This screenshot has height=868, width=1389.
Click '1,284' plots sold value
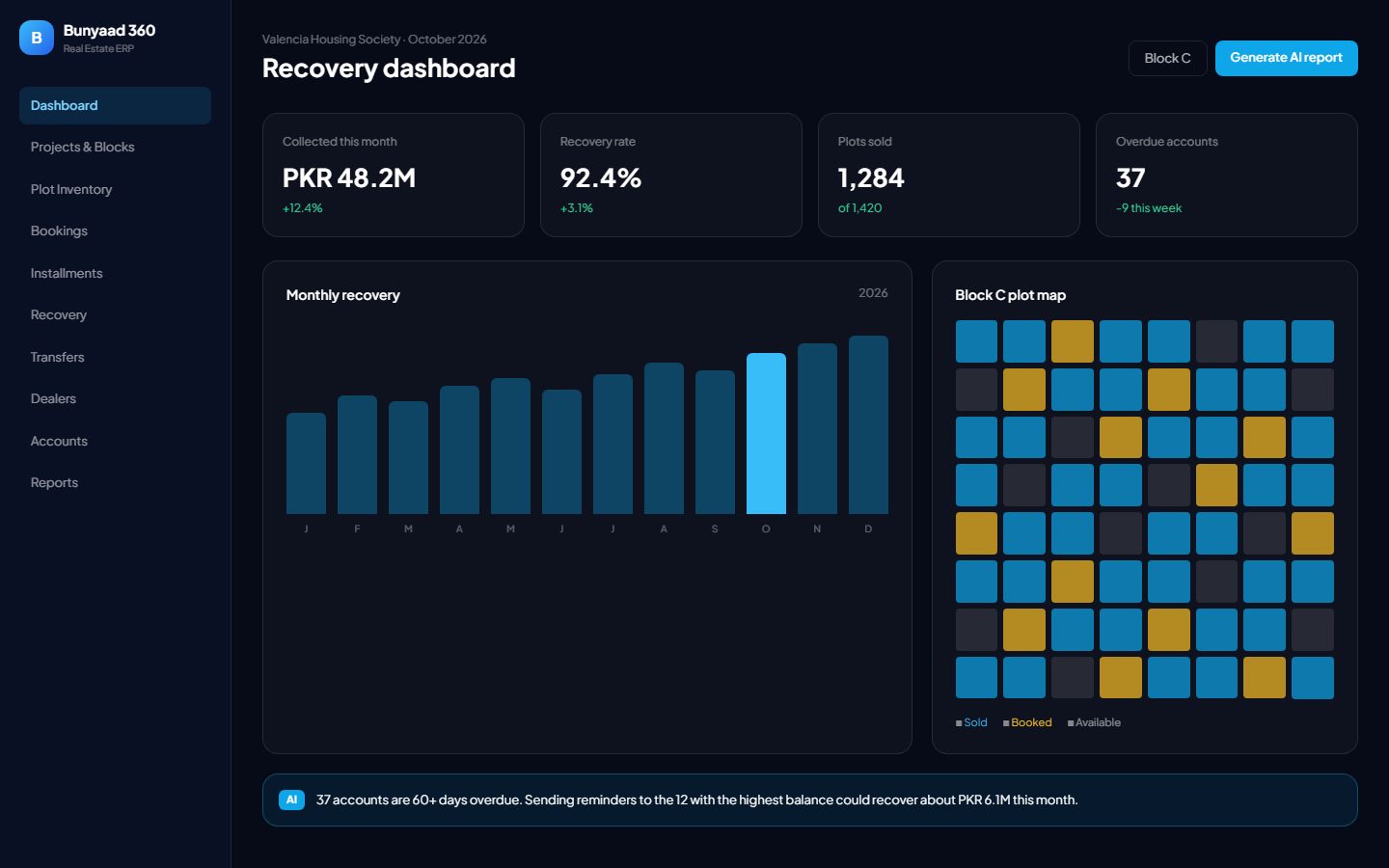871,177
